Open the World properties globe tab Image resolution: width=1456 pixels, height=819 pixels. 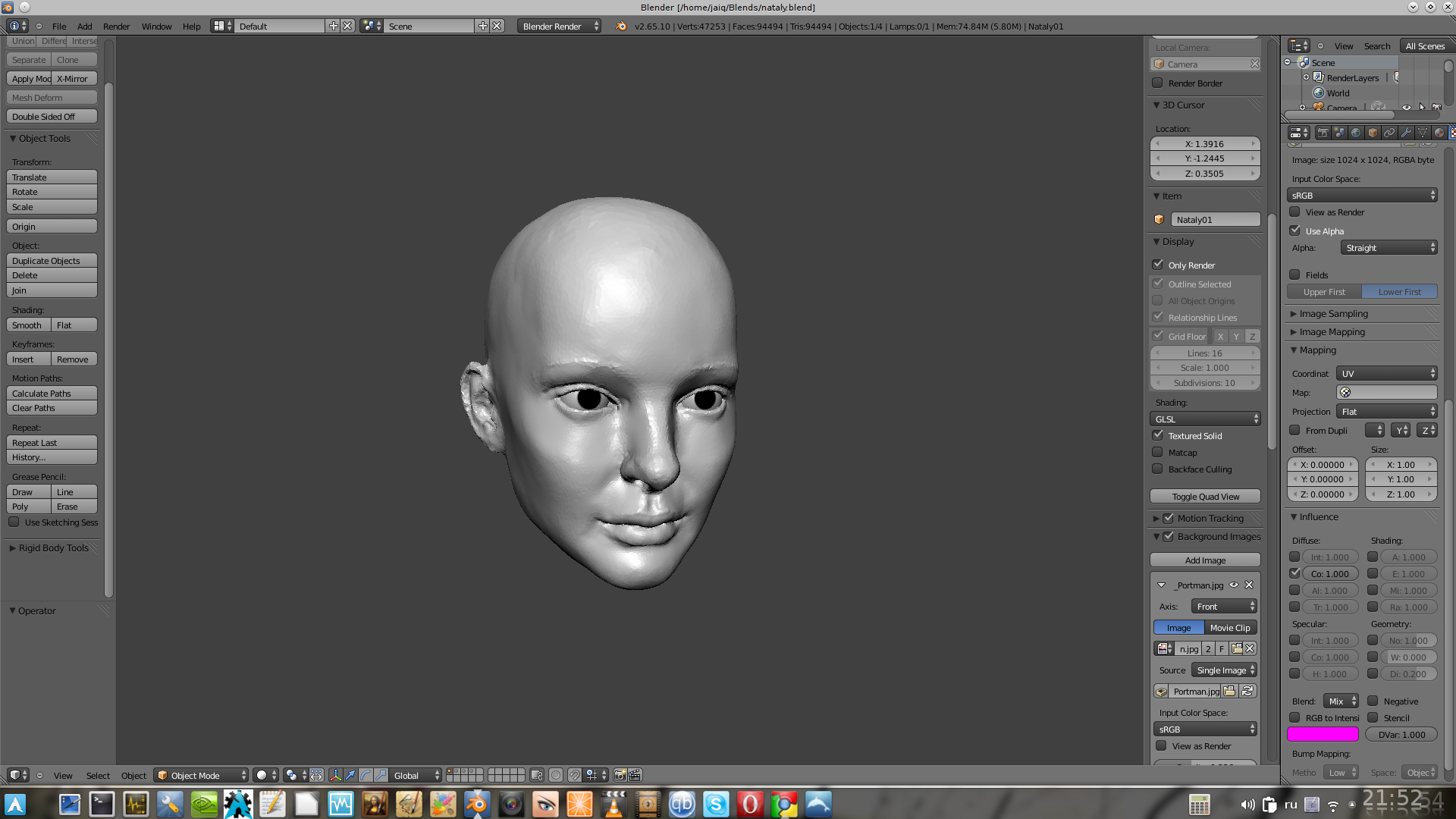click(x=1356, y=133)
